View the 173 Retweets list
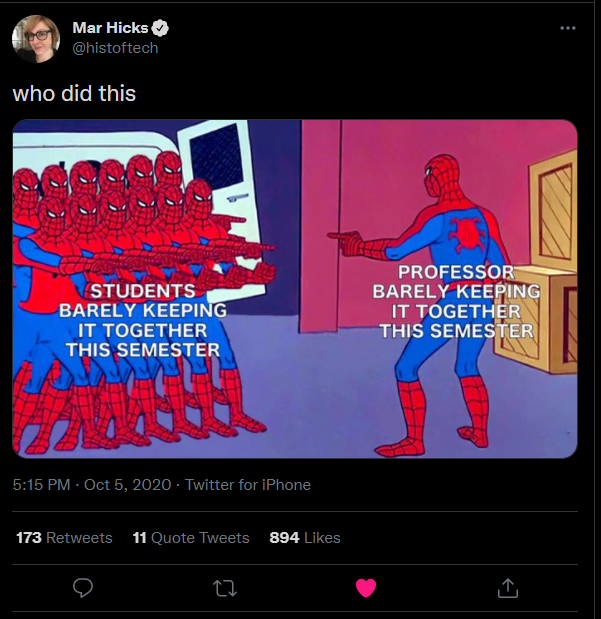This screenshot has width=601, height=619. [64, 538]
